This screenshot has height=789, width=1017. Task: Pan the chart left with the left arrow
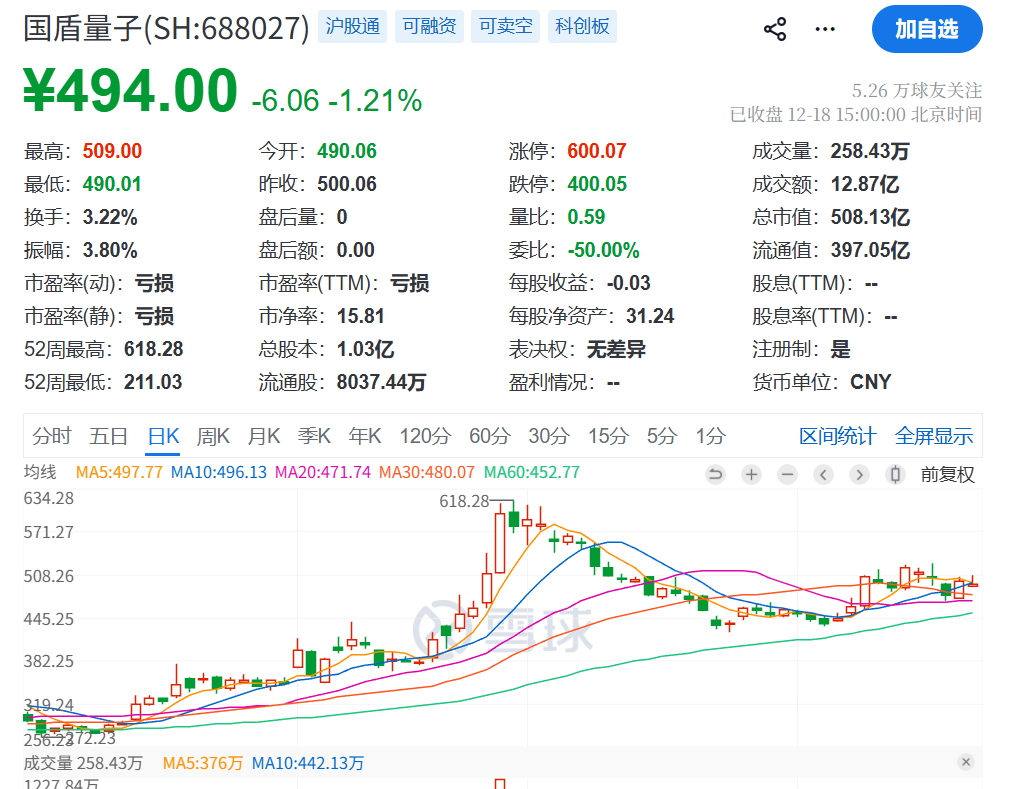click(x=822, y=475)
